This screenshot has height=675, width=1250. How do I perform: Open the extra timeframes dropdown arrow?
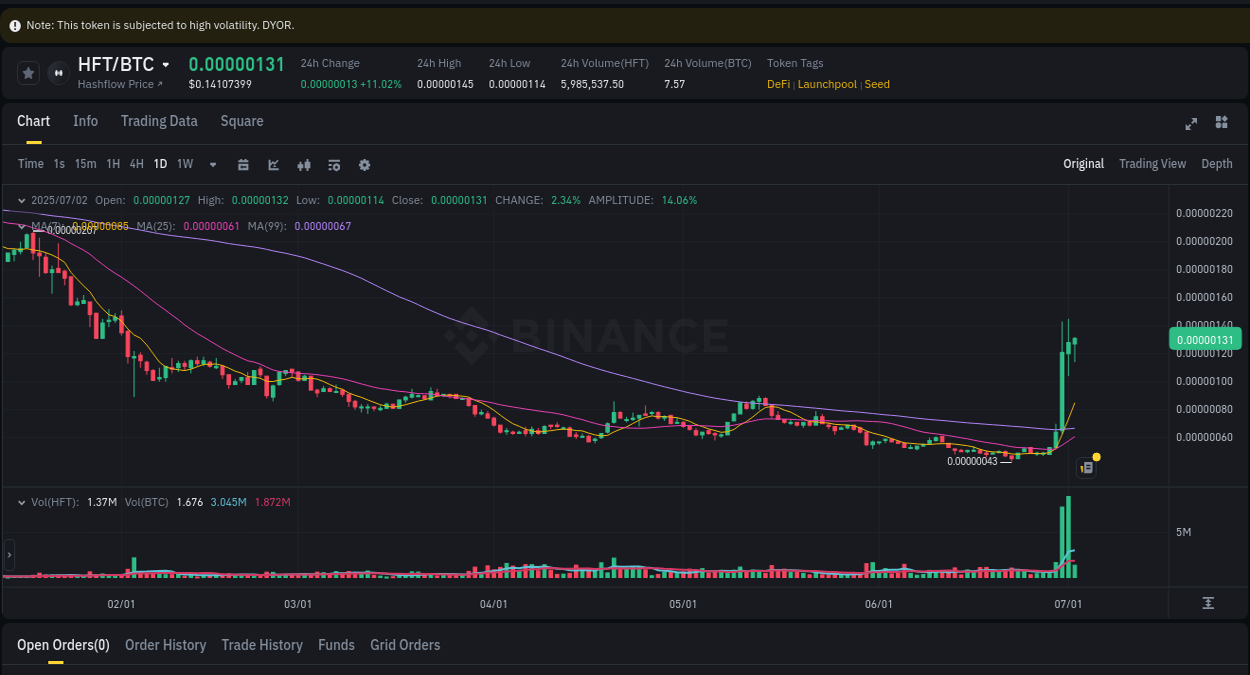point(212,164)
